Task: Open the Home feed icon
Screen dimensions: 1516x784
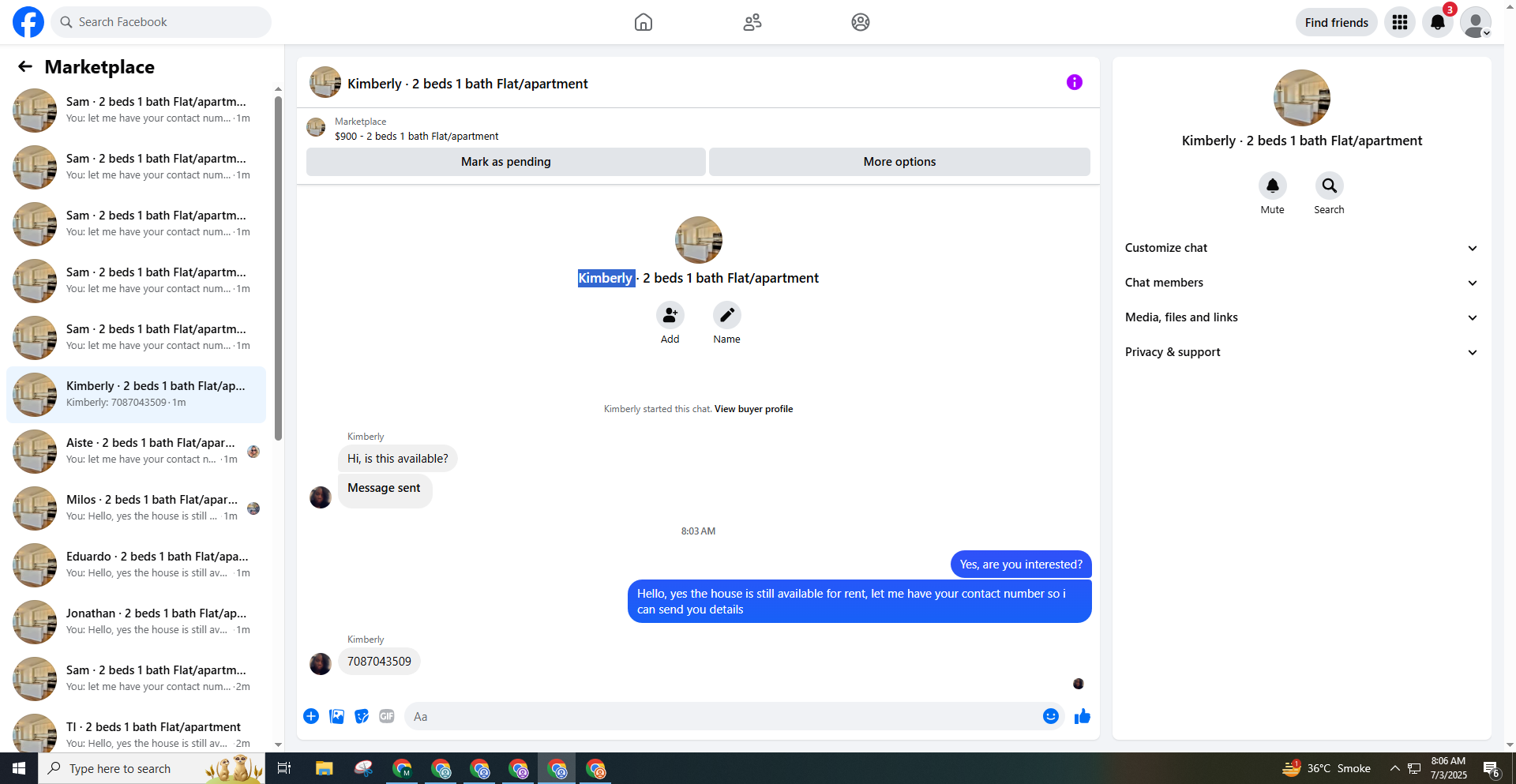Action: tap(644, 22)
